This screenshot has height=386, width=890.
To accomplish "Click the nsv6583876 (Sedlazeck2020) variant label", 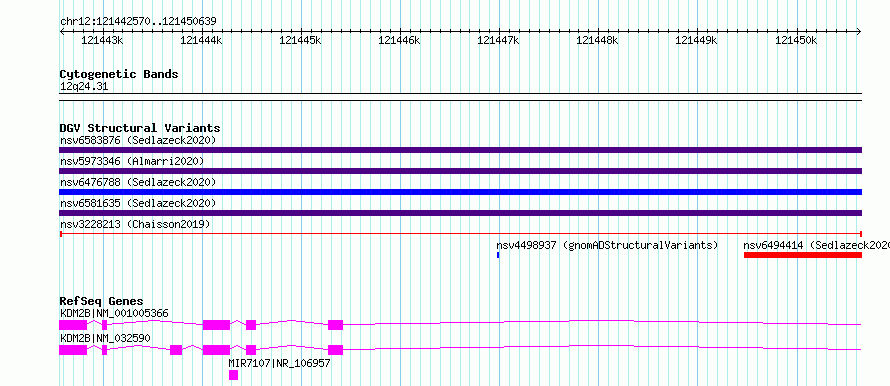I will pyautogui.click(x=138, y=140).
